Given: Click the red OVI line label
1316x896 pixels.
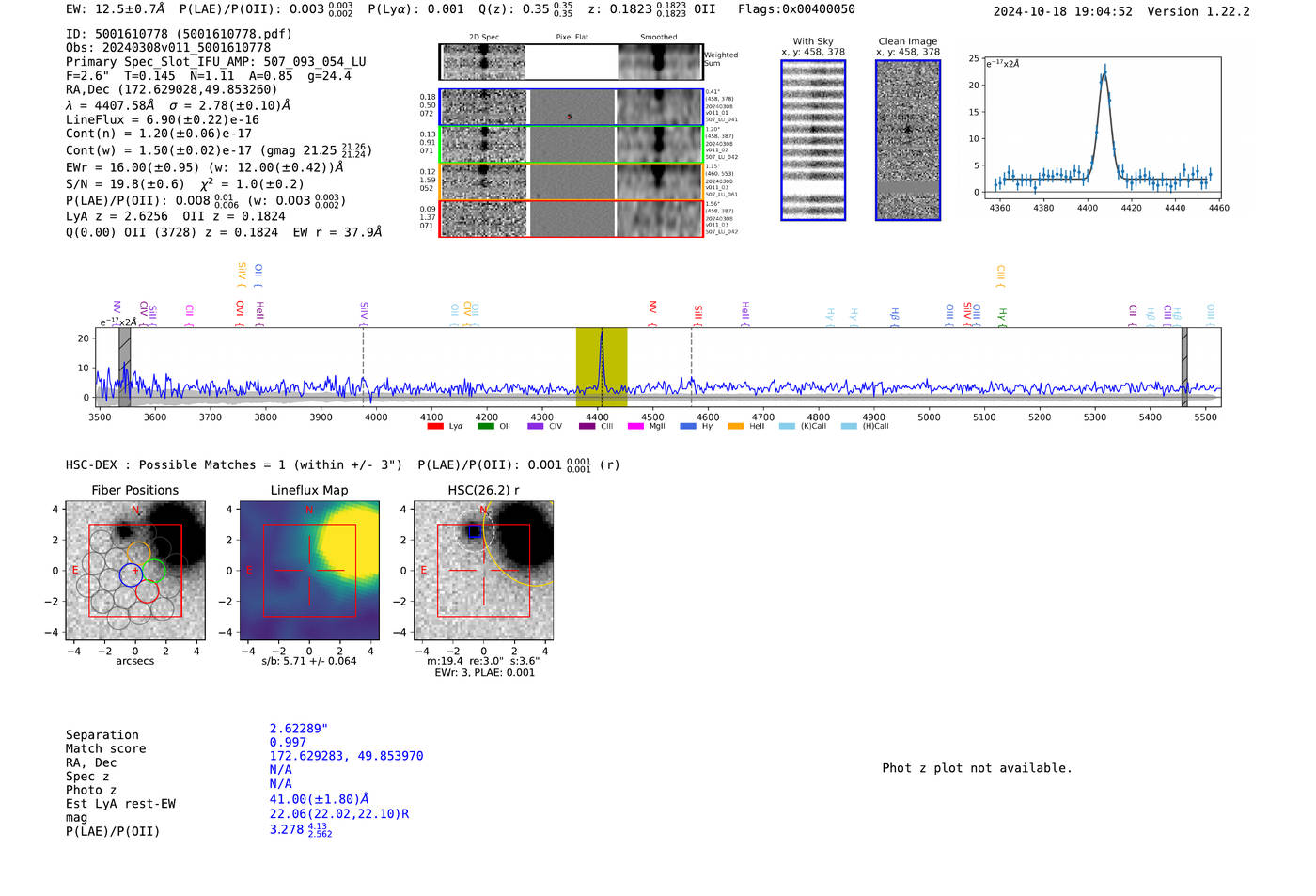Looking at the screenshot, I should click(240, 312).
